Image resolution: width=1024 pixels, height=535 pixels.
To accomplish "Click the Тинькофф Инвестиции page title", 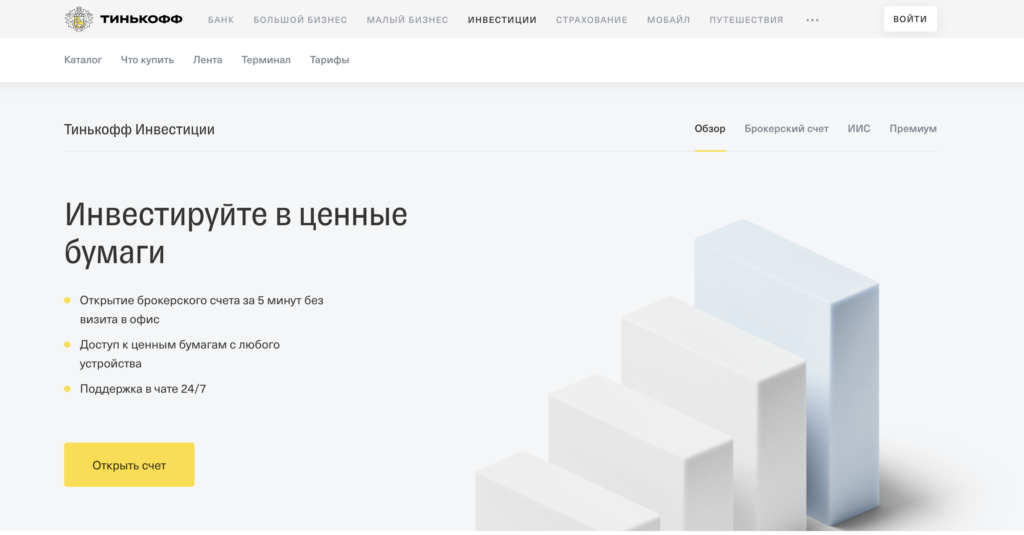I will click(x=139, y=129).
